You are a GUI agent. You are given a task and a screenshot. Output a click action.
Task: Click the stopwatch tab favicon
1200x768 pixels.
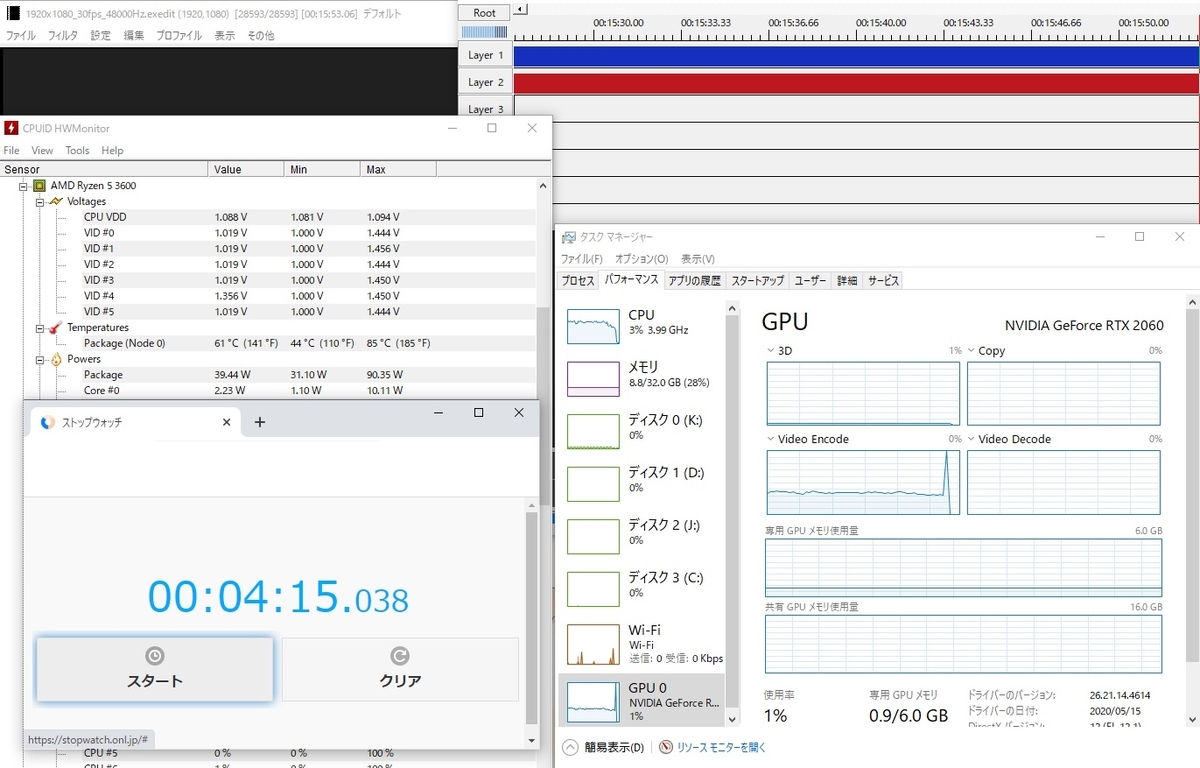(47, 422)
